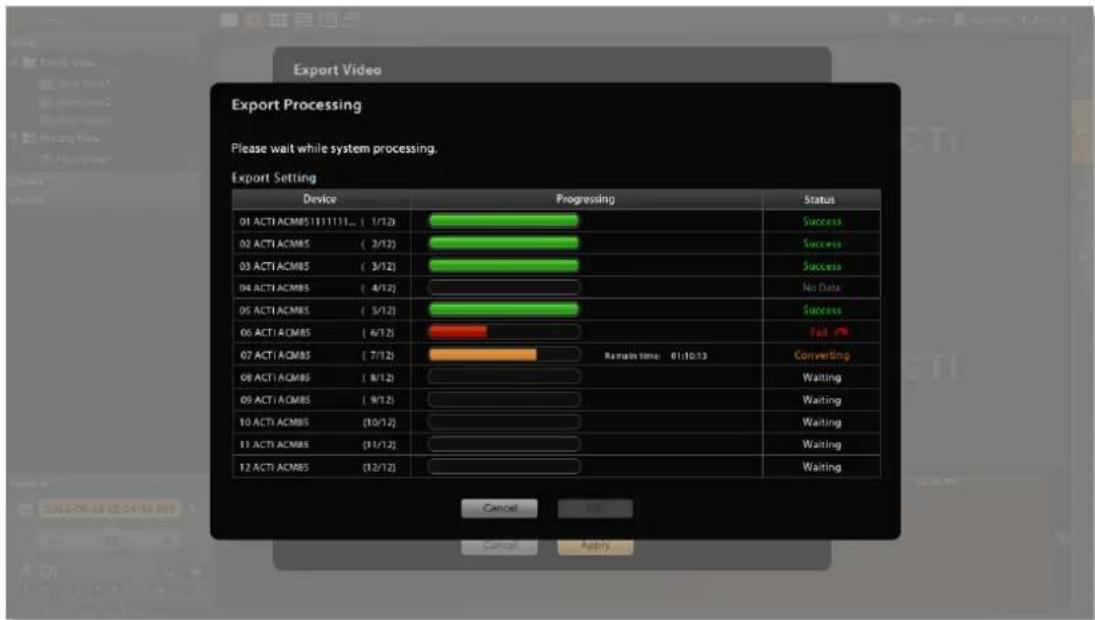Click the Success status for device 05
Viewport: 1095px width, 620px height.
pos(822,310)
